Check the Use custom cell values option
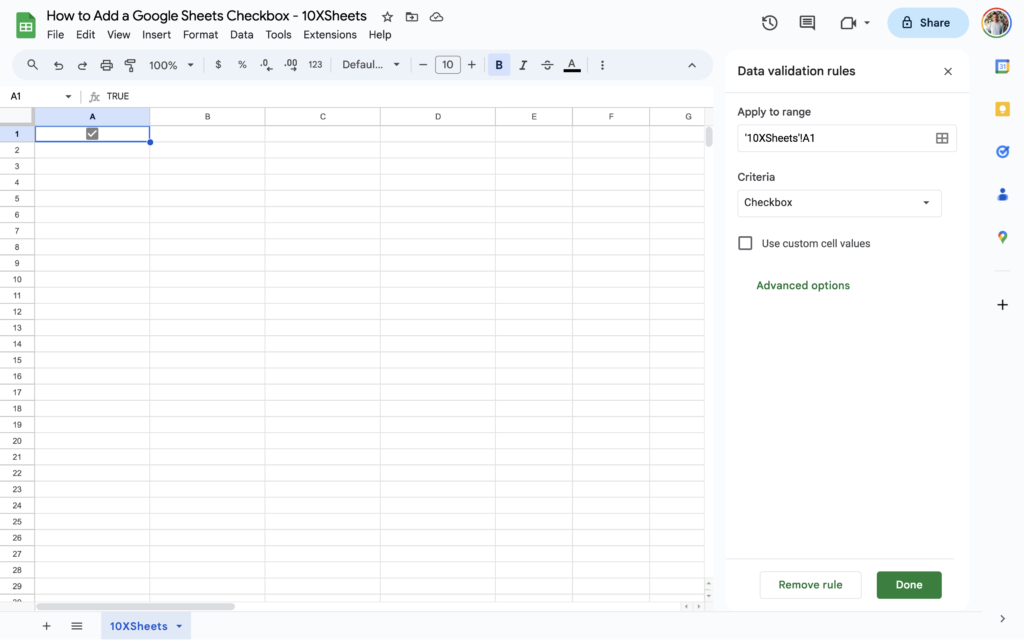This screenshot has height=640, width=1024. click(x=745, y=242)
